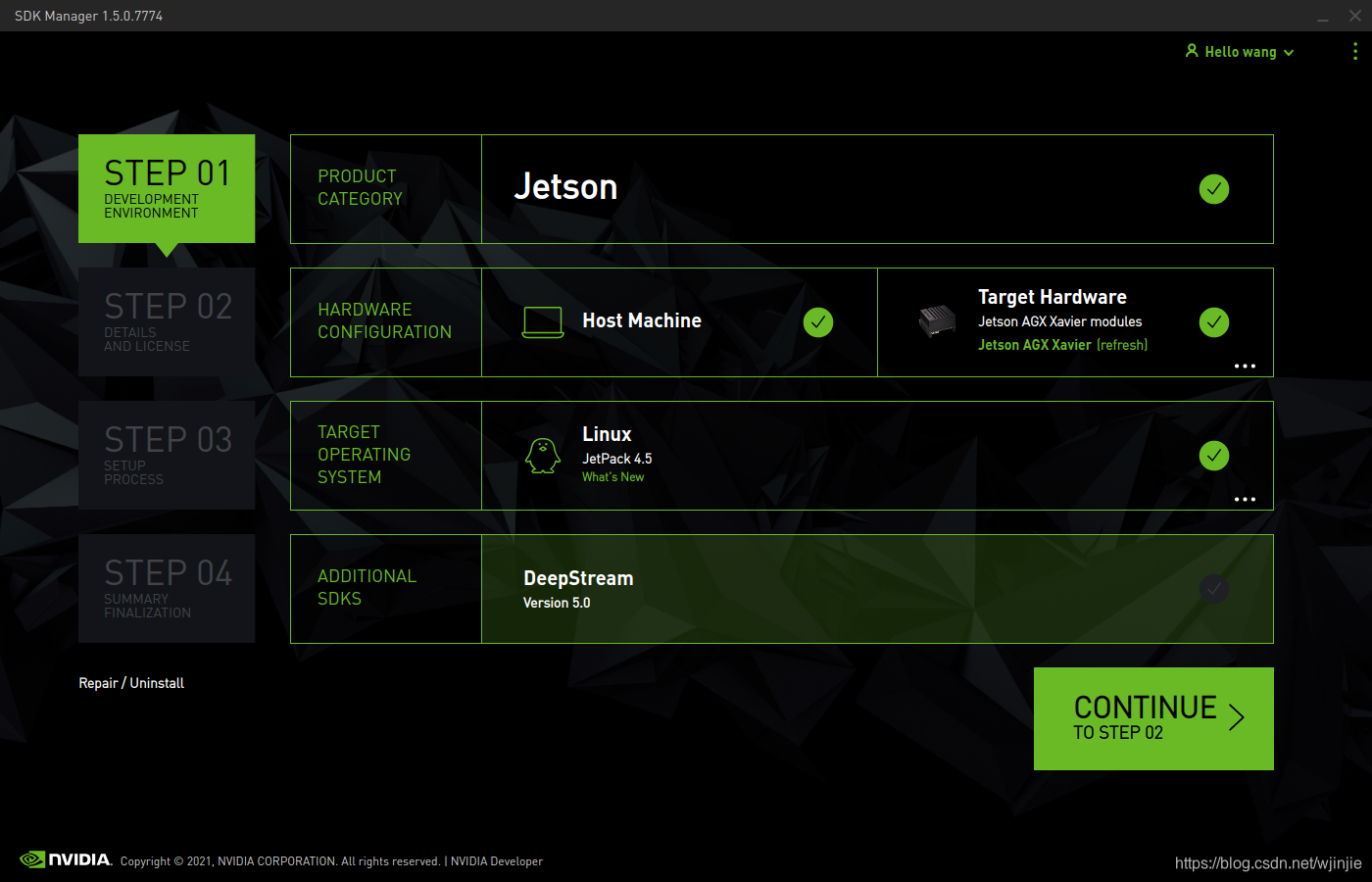Toggle the Target Hardware checkmark
The image size is (1372, 882).
[1214, 322]
